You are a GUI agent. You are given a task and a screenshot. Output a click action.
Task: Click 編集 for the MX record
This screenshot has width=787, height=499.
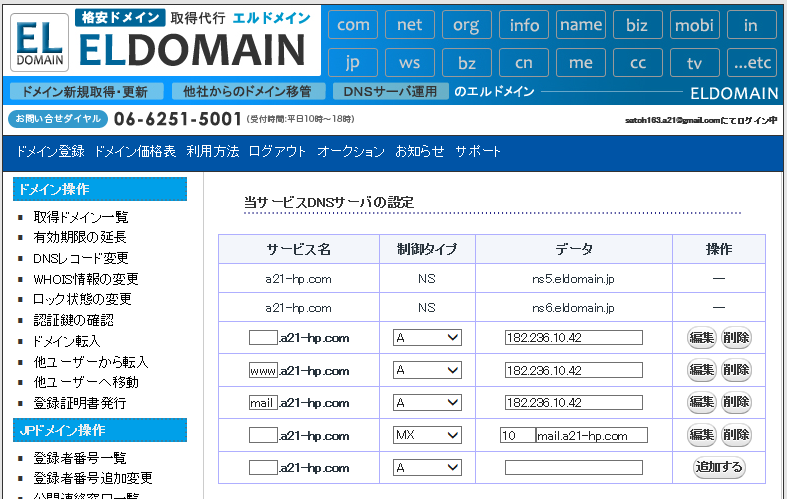701,435
